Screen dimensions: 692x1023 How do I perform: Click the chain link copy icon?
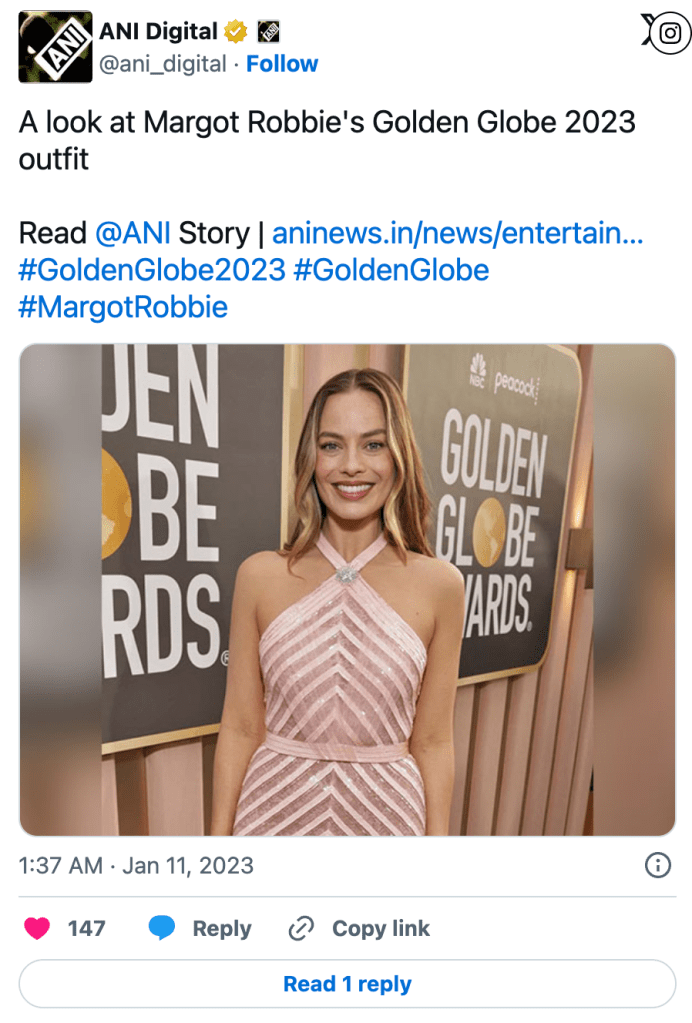tap(301, 928)
